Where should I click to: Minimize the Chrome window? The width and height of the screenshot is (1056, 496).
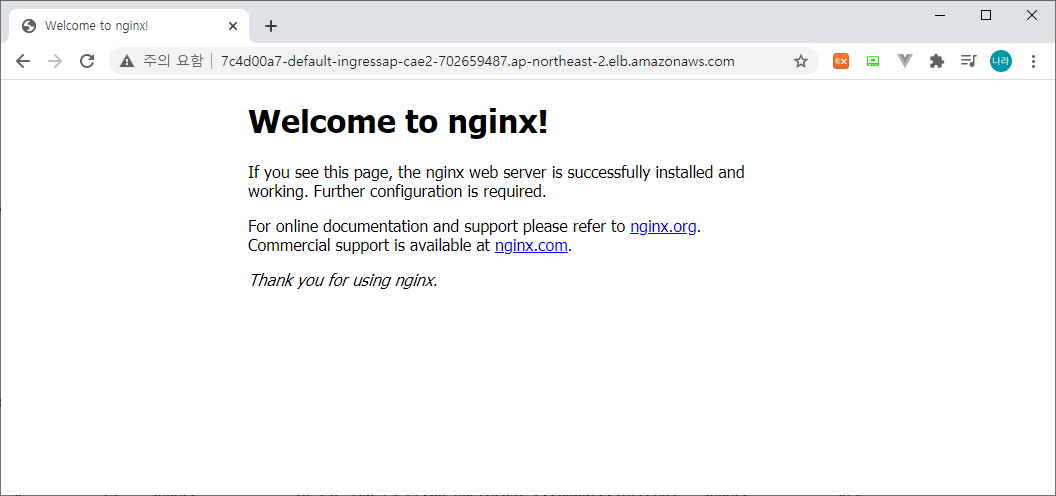click(x=940, y=16)
